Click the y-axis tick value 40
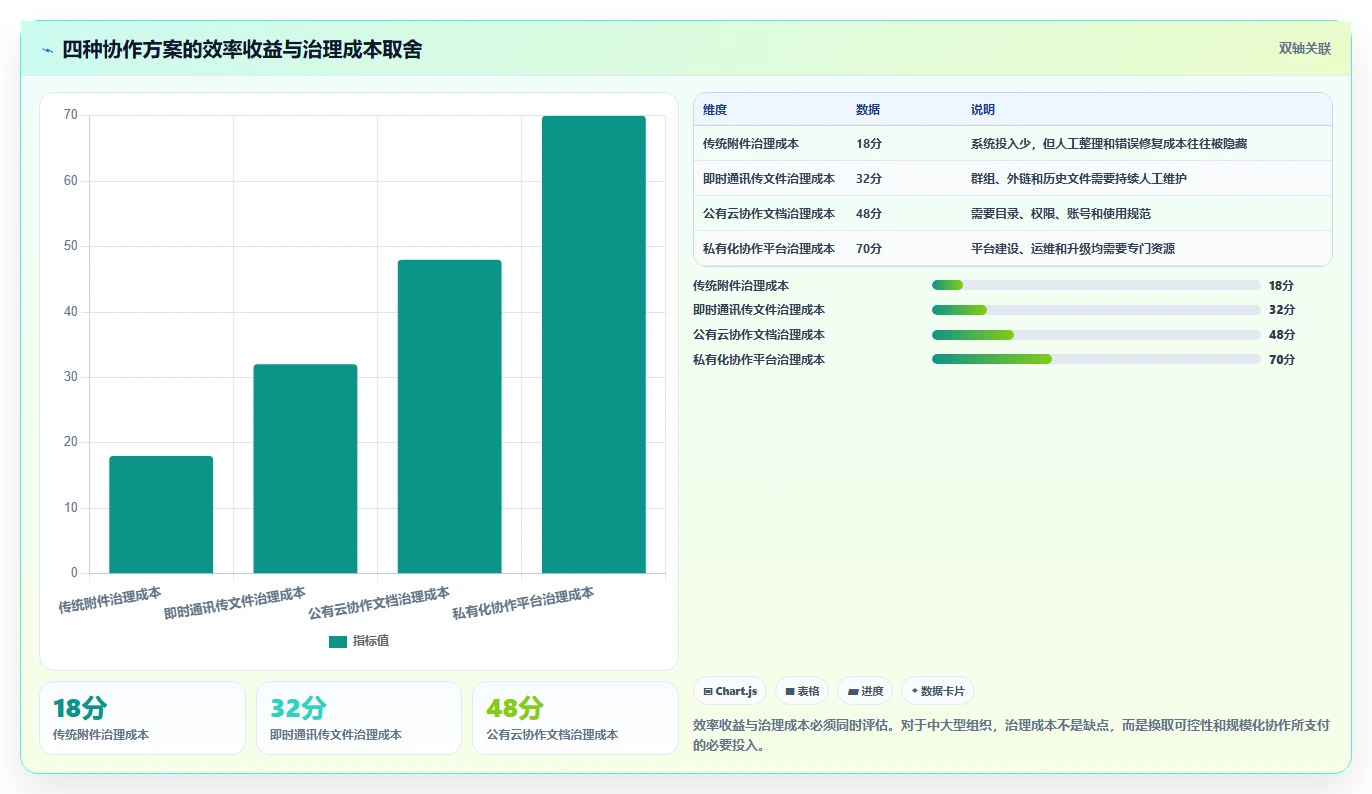 coord(71,312)
